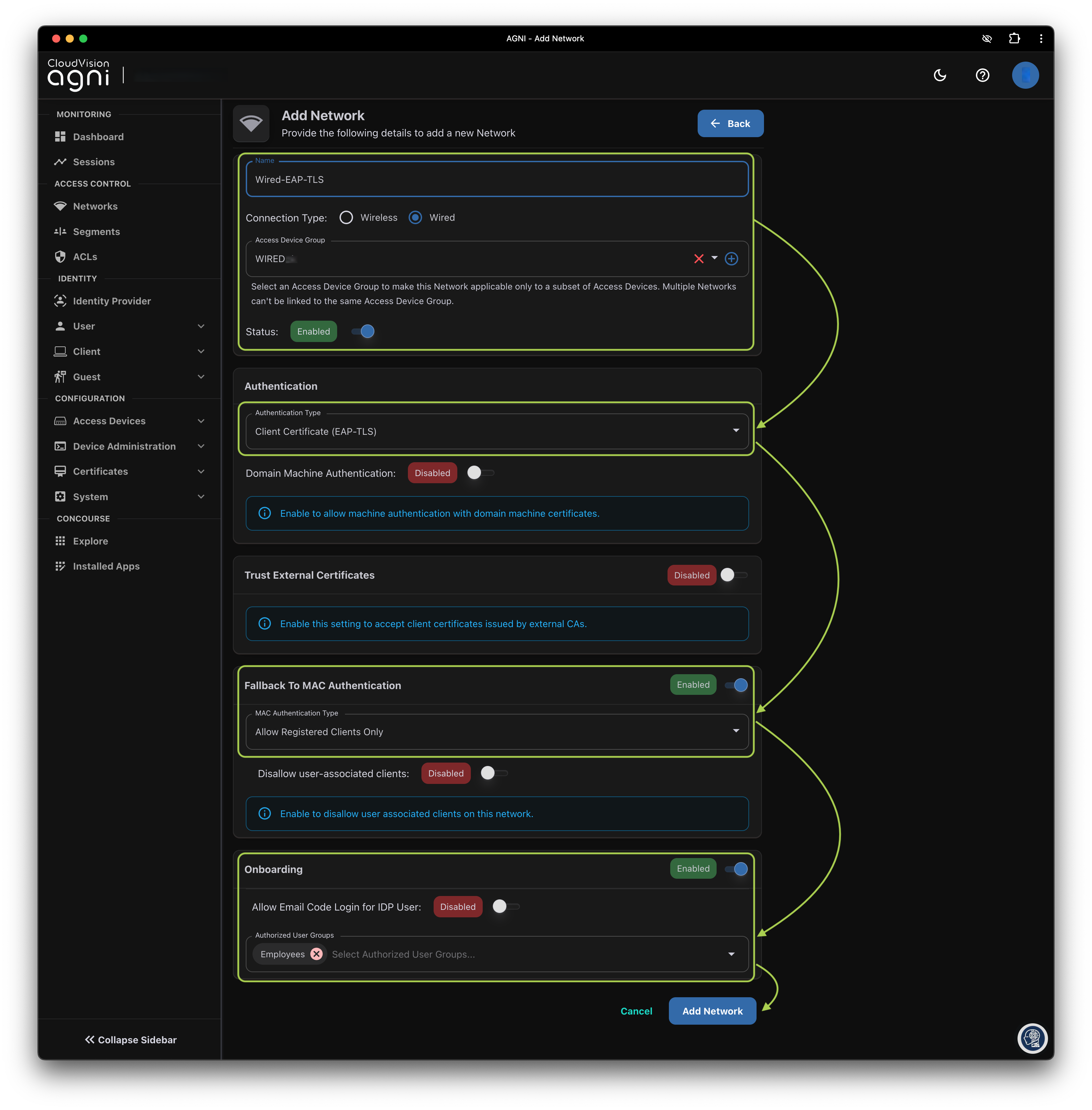The image size is (1092, 1110).
Task: Click the network Name input field
Action: pyautogui.click(x=497, y=179)
